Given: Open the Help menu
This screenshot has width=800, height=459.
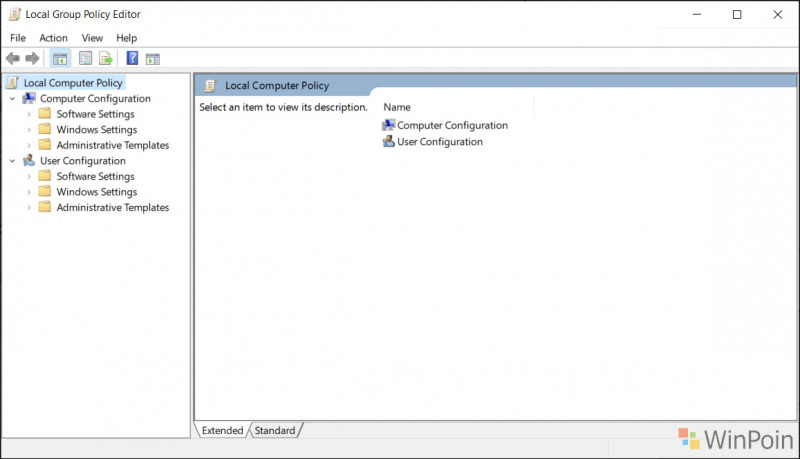Looking at the screenshot, I should [127, 38].
